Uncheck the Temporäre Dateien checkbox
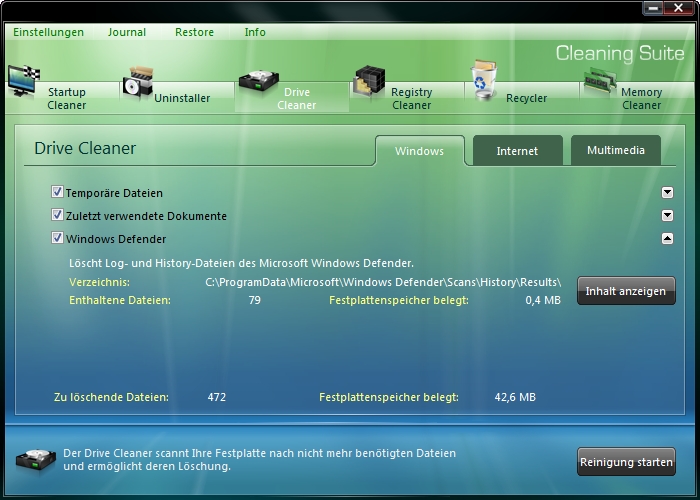This screenshot has height=500, width=700. [58, 192]
